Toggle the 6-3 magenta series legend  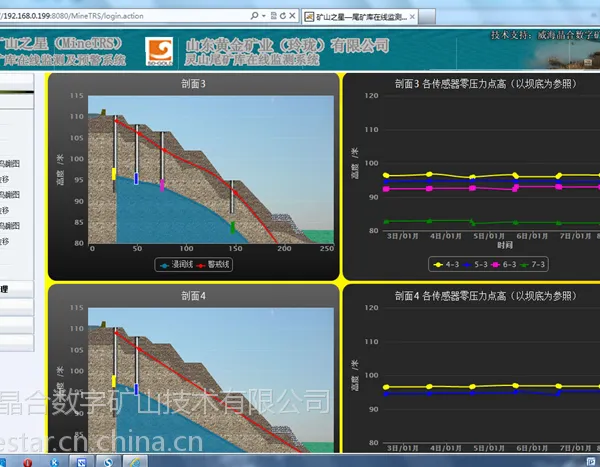tap(504, 265)
